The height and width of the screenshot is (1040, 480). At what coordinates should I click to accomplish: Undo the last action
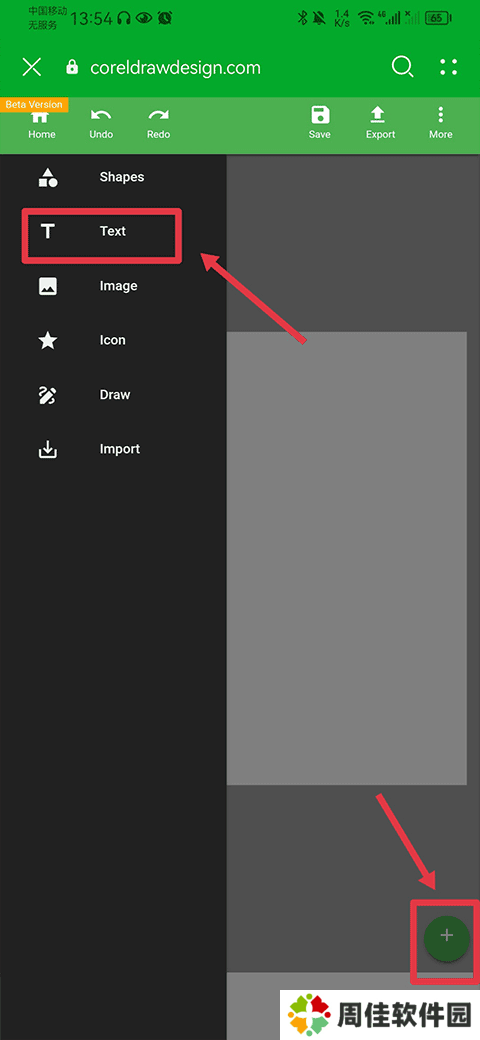(101, 123)
